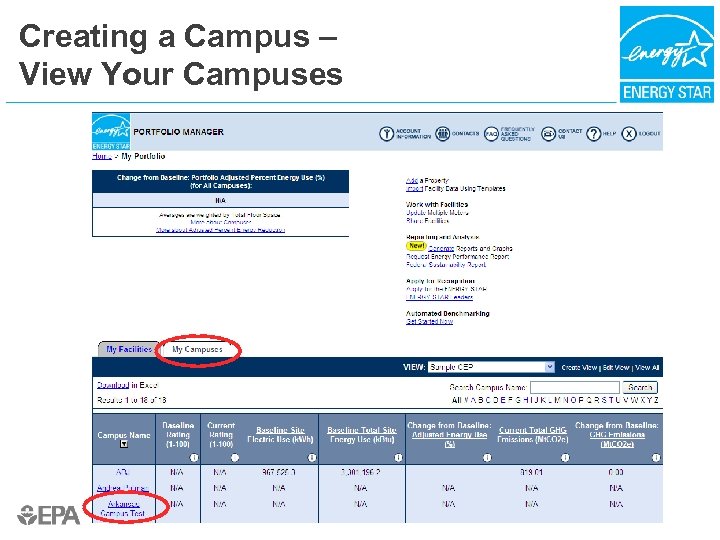The image size is (720, 540).
Task: Click the yellow New! badge
Action: click(x=416, y=246)
